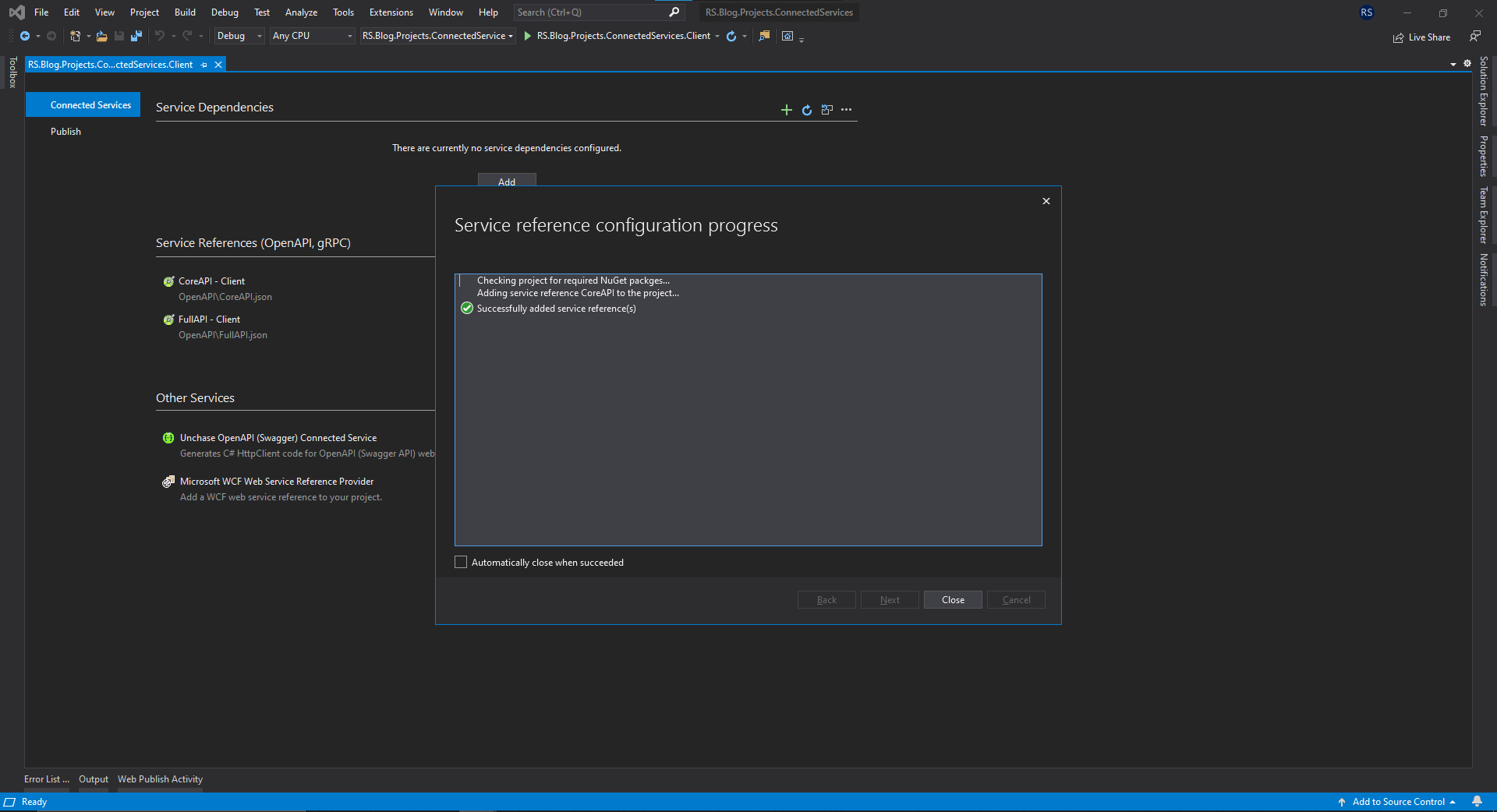Click the Open File folder icon
Viewport: 1497px width, 812px height.
click(101, 36)
